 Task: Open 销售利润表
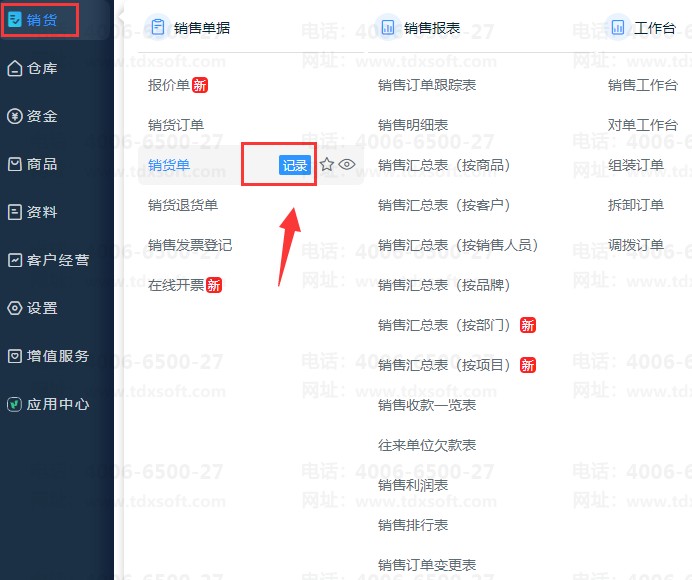[x=413, y=485]
